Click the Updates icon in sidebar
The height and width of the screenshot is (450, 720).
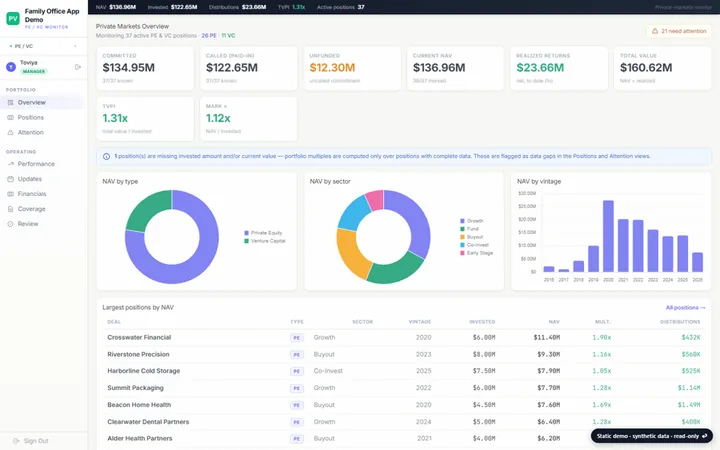pos(11,179)
